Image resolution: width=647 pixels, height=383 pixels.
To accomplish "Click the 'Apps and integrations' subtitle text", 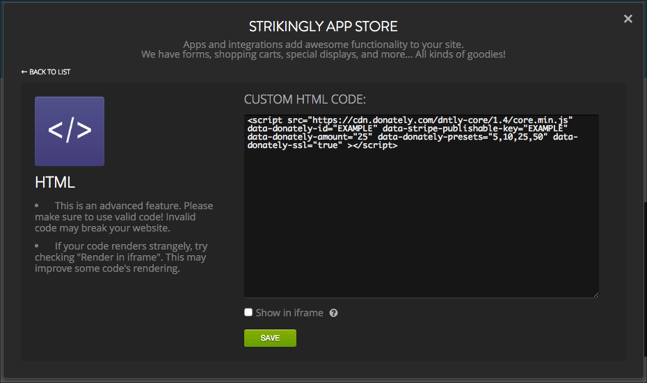I will pyautogui.click(x=323, y=49).
